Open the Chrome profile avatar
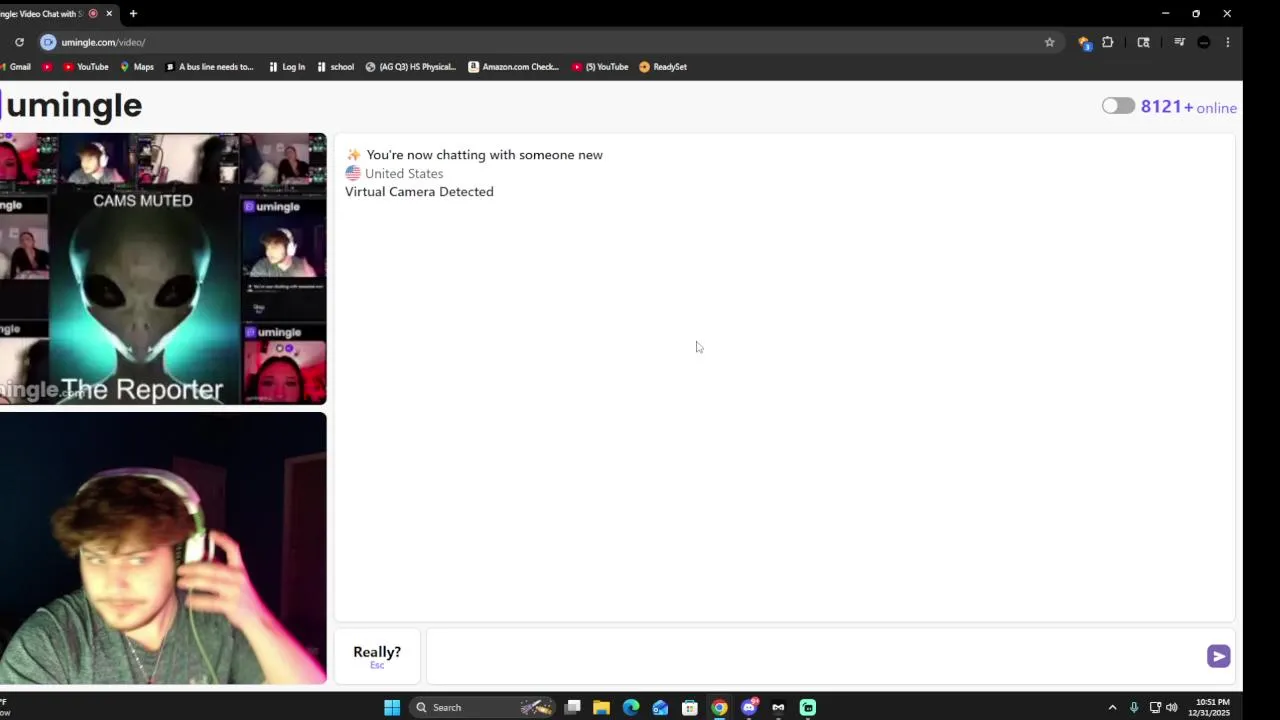Screen dimensions: 1280x720 click(1204, 42)
